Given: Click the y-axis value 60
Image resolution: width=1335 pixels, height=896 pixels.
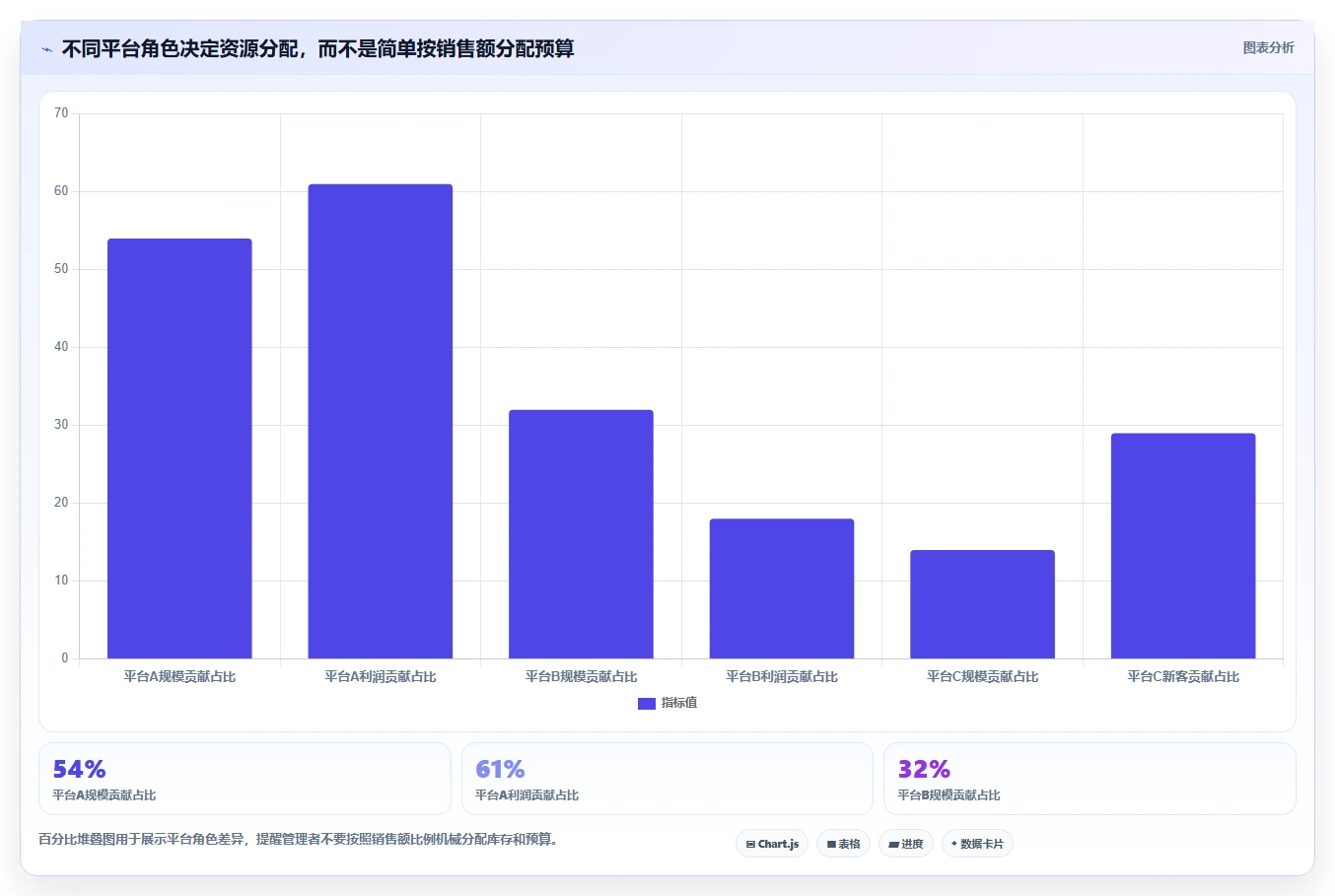Looking at the screenshot, I should pyautogui.click(x=61, y=191).
